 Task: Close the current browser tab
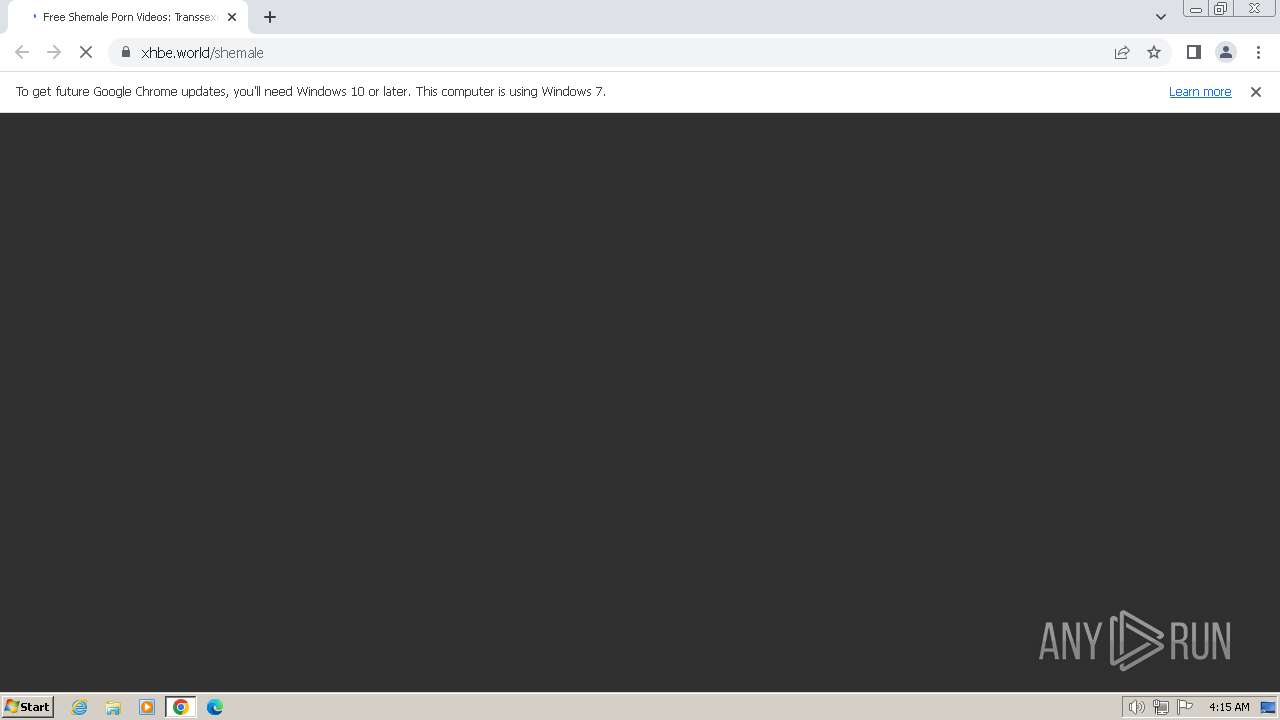point(232,17)
